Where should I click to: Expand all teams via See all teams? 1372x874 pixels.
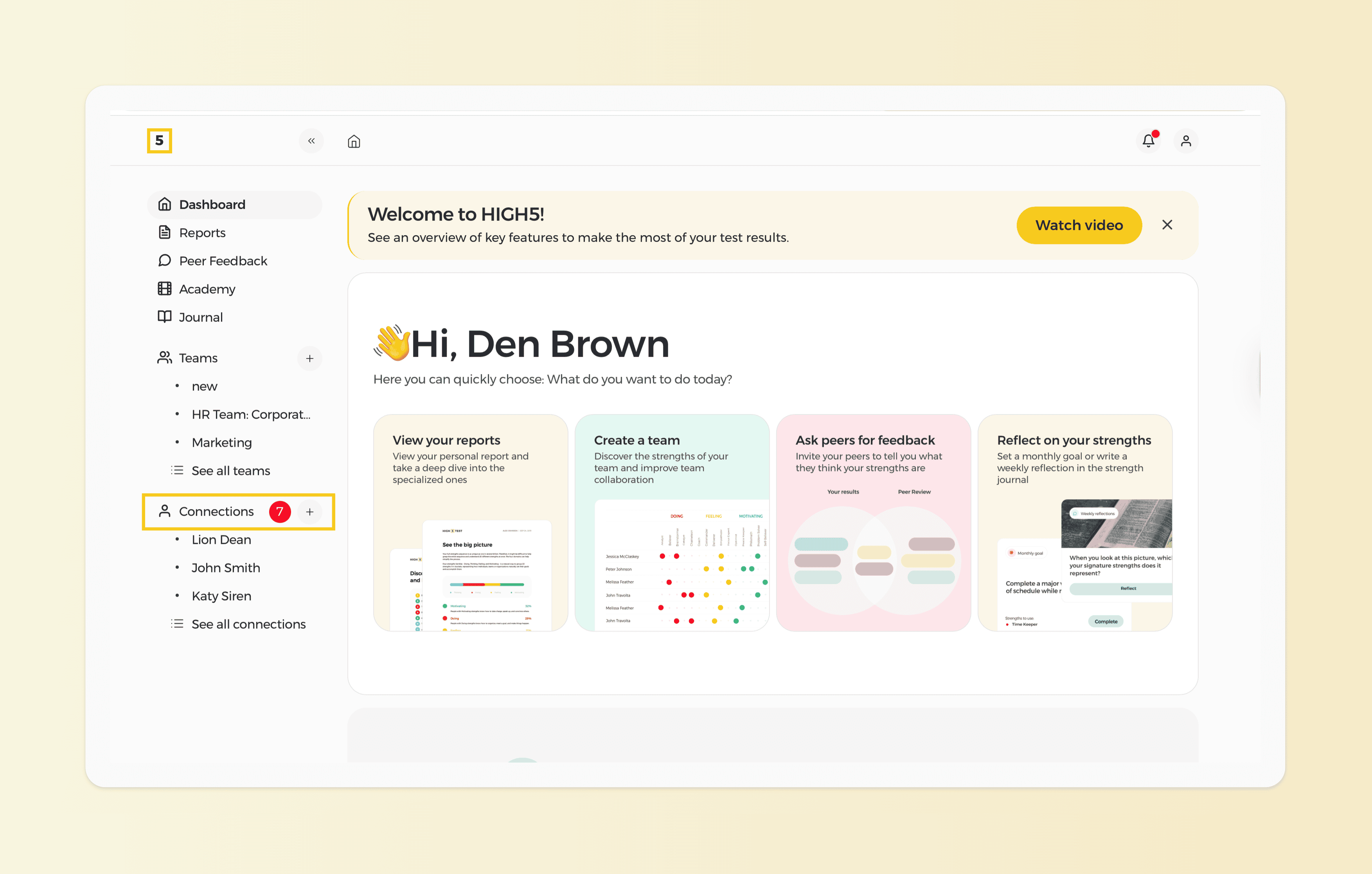[231, 471]
